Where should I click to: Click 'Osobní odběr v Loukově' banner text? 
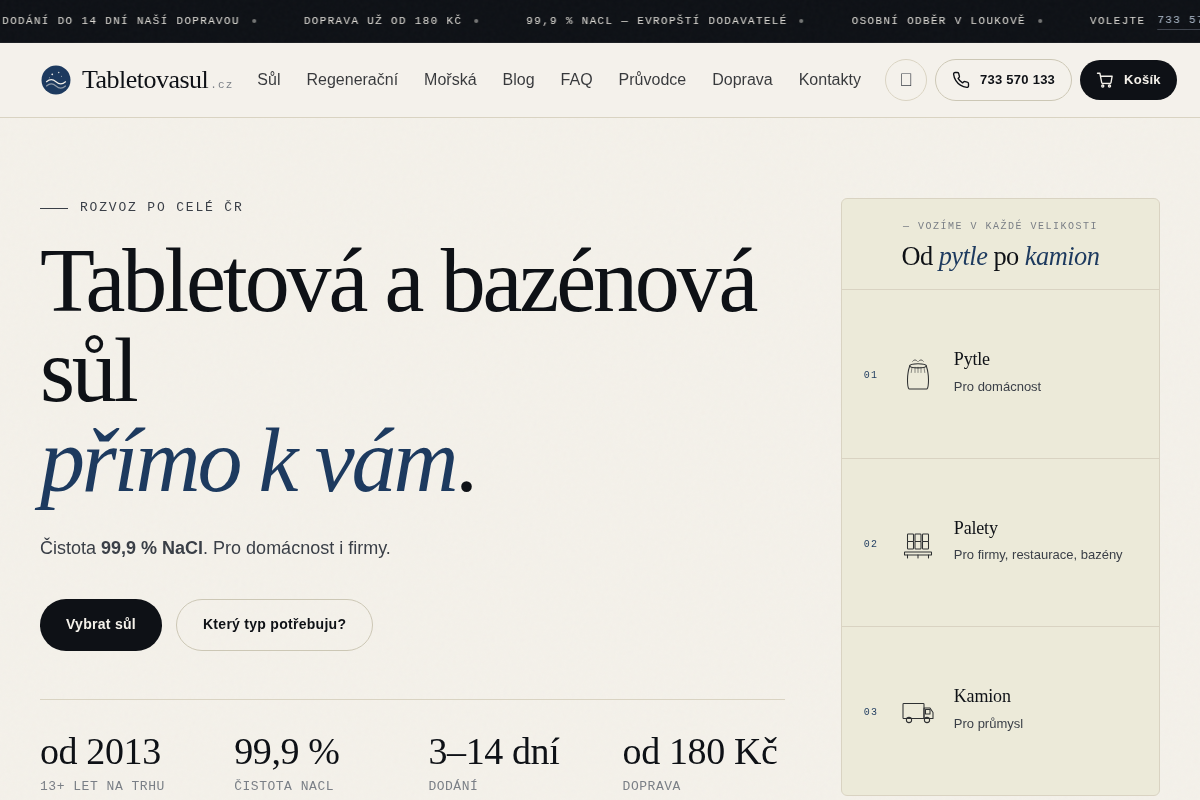(938, 21)
